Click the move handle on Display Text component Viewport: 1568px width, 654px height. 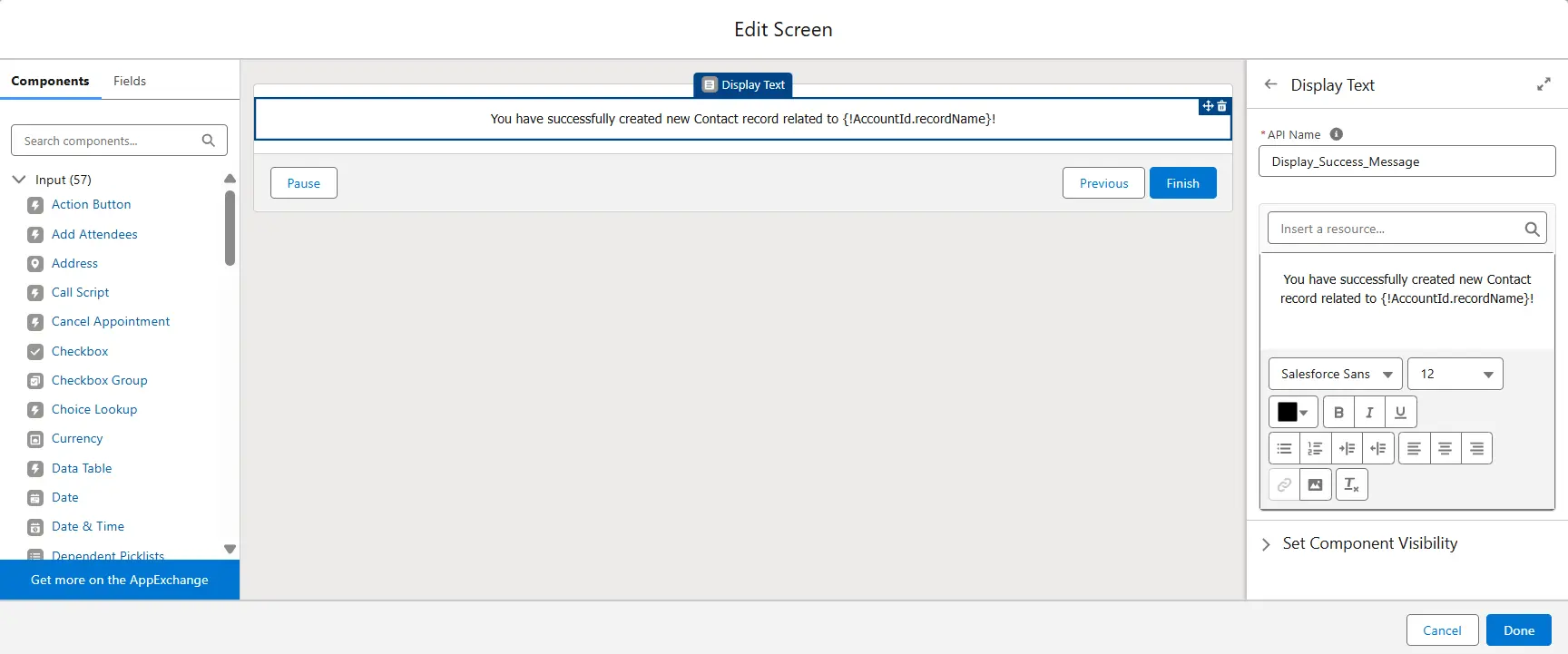click(x=1208, y=106)
